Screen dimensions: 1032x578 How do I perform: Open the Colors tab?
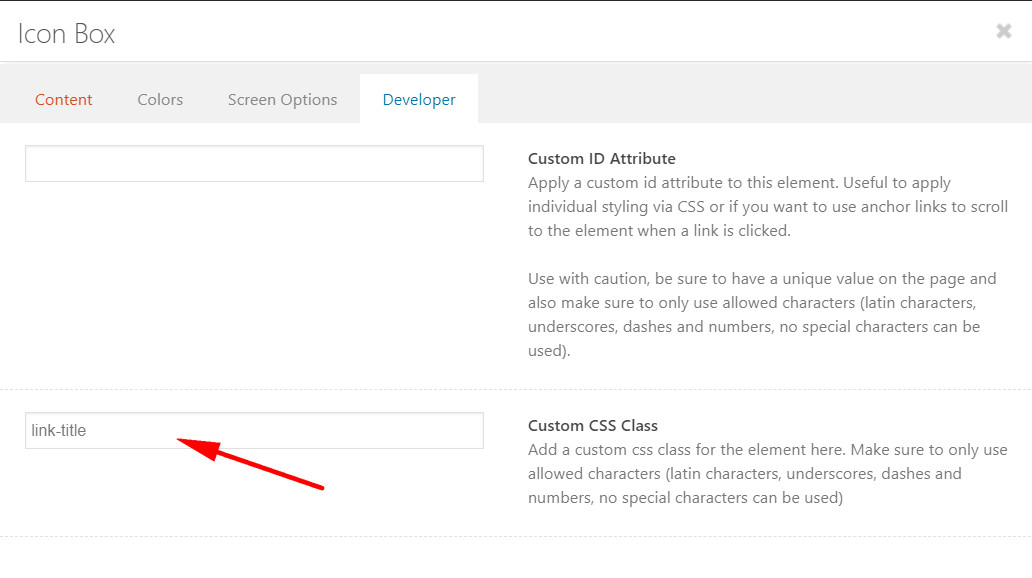click(x=160, y=99)
